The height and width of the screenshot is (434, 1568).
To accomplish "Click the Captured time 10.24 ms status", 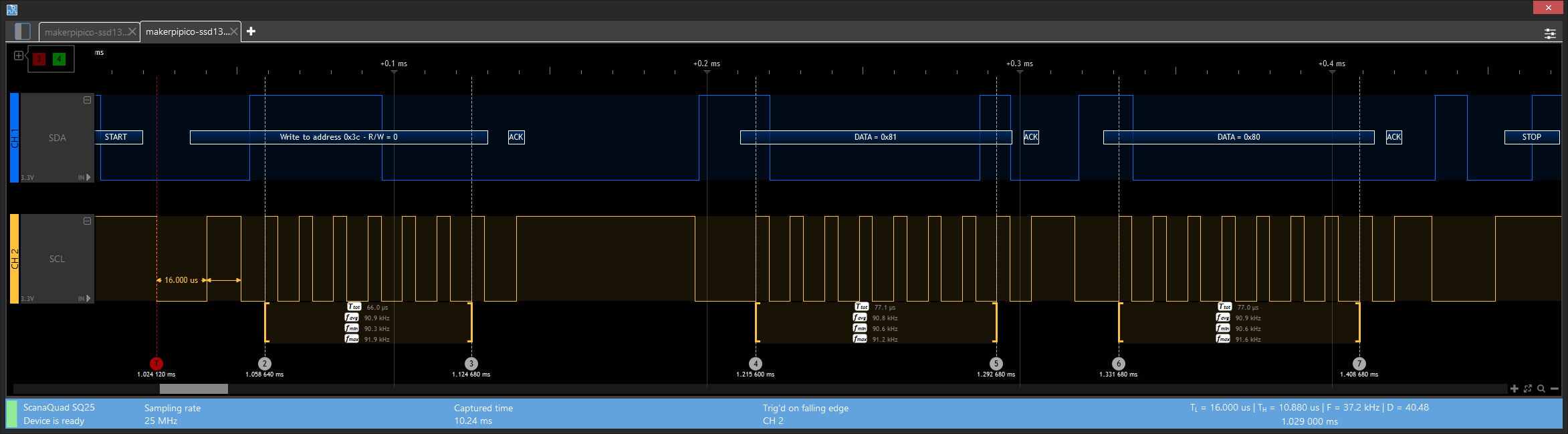I will (483, 414).
